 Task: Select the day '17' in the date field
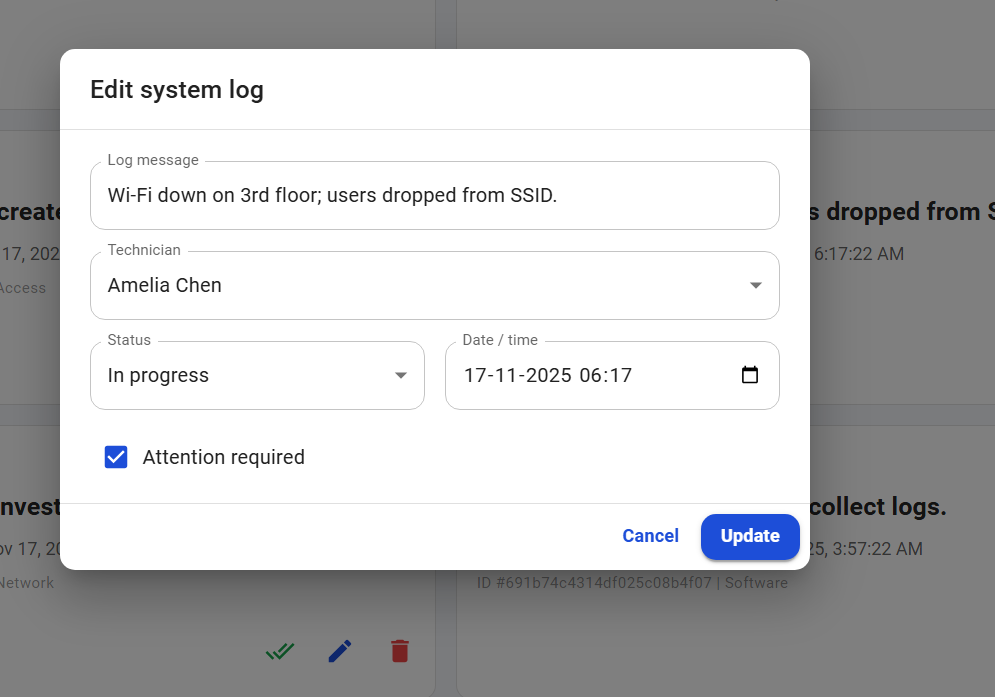click(x=475, y=376)
